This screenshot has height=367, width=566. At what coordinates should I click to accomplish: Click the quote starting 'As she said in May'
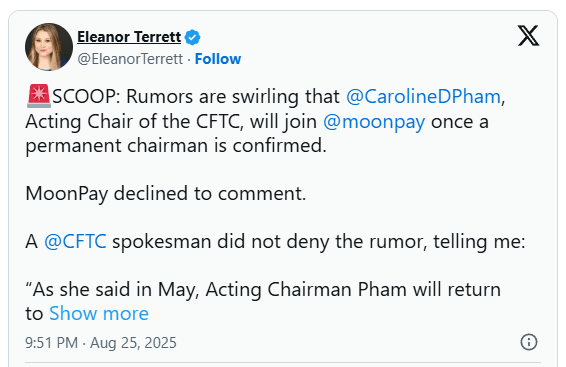click(x=263, y=289)
